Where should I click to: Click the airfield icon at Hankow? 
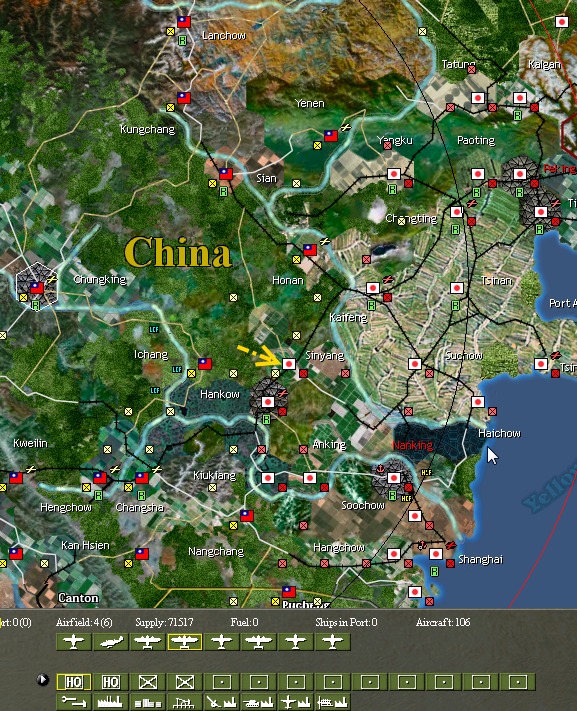tap(283, 393)
